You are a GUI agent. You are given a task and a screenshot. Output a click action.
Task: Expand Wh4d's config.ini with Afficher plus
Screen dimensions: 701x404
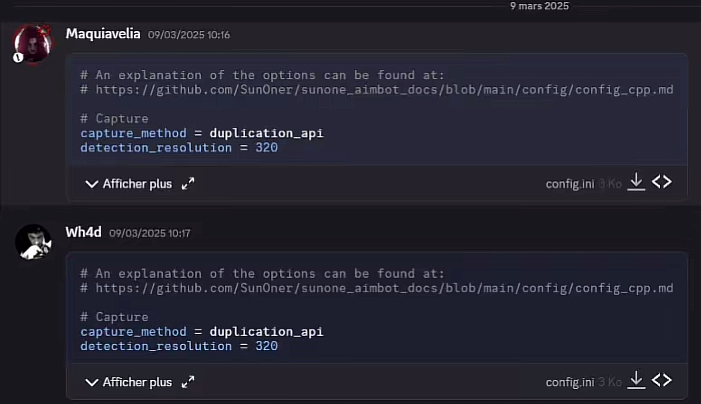[x=128, y=382]
